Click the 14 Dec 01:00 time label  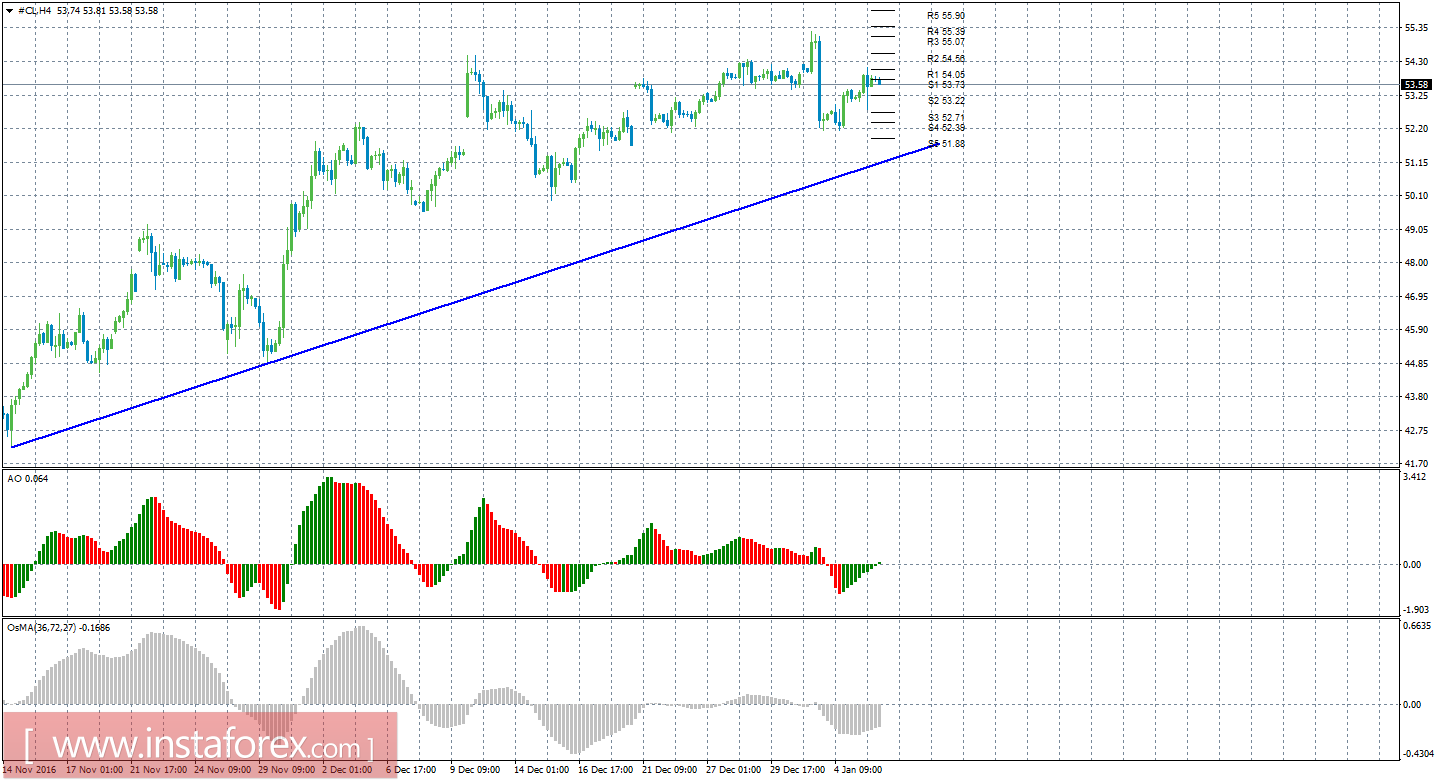tap(541, 770)
